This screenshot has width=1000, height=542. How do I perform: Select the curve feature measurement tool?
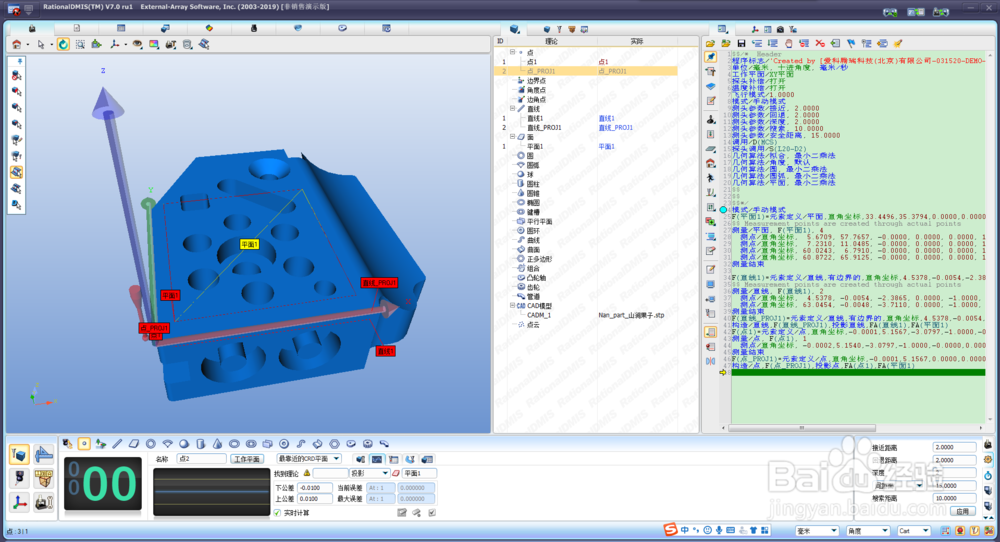pyautogui.click(x=301, y=444)
